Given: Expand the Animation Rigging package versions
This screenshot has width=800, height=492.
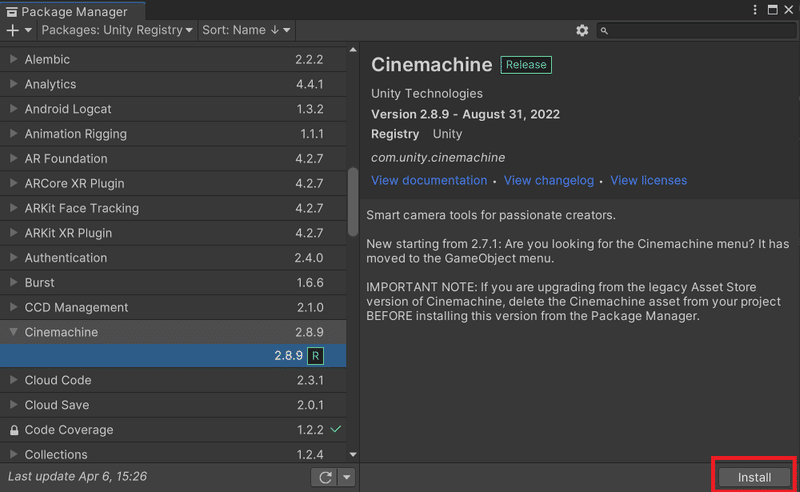Looking at the screenshot, I should click(x=13, y=134).
